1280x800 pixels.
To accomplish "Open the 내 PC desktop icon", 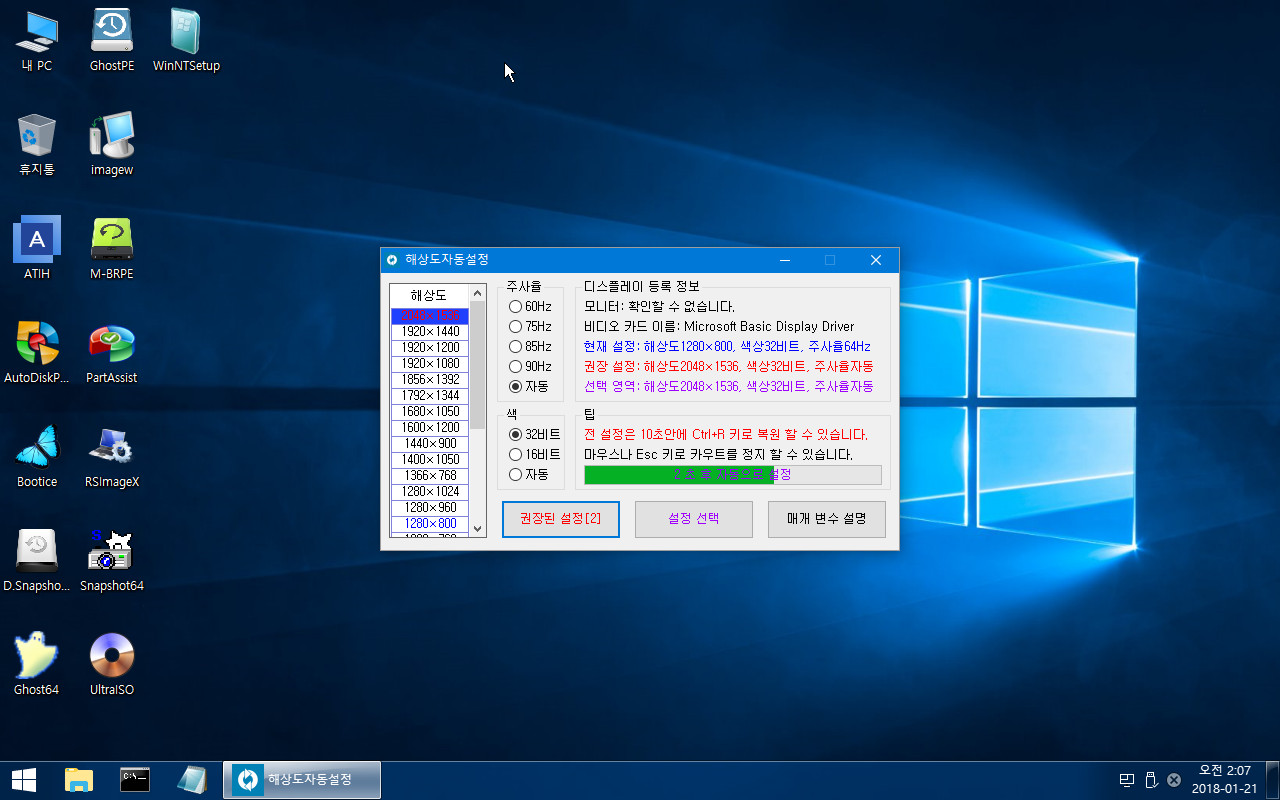I will (37, 40).
